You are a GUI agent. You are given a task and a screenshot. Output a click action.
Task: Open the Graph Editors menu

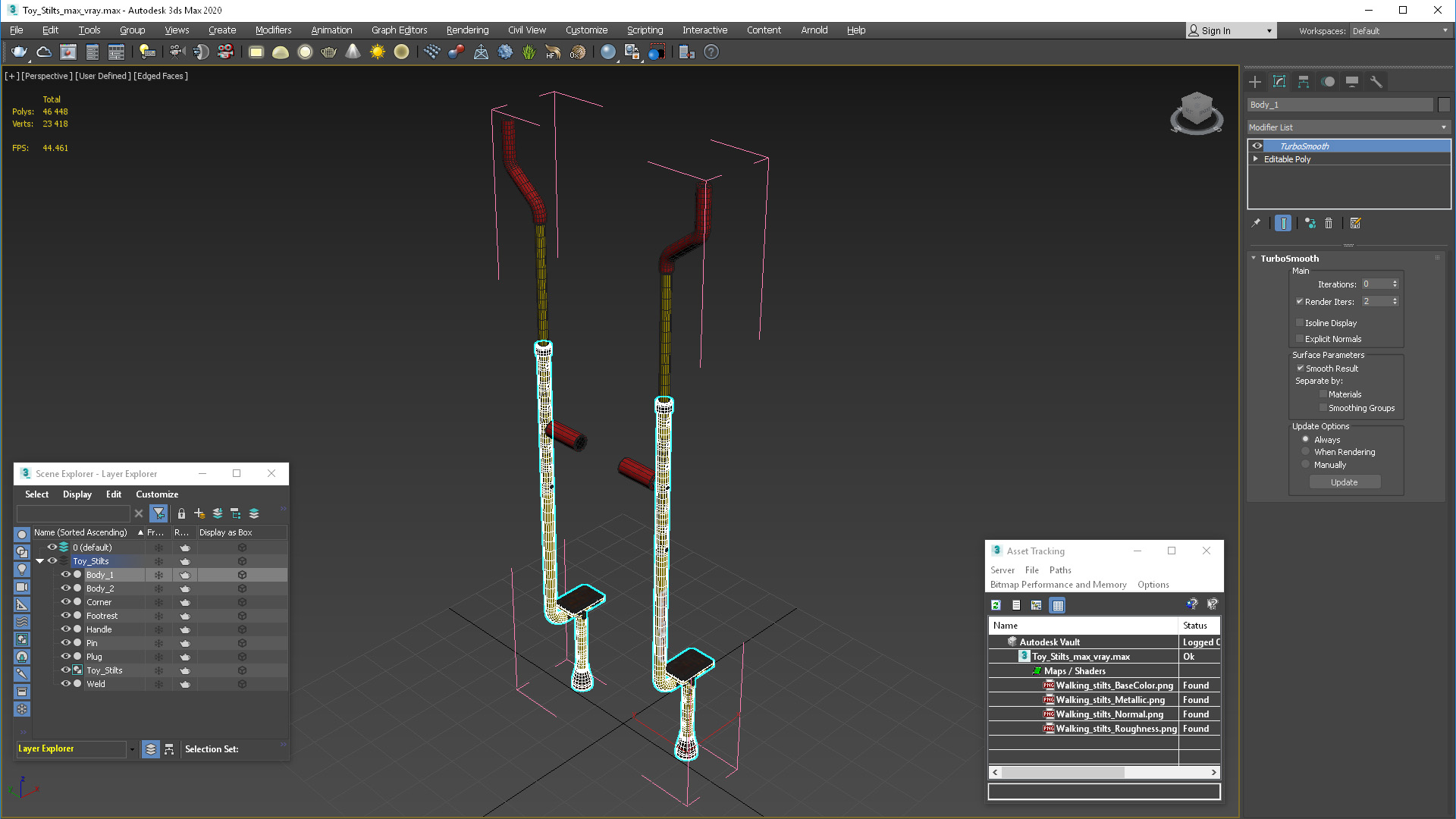(399, 30)
